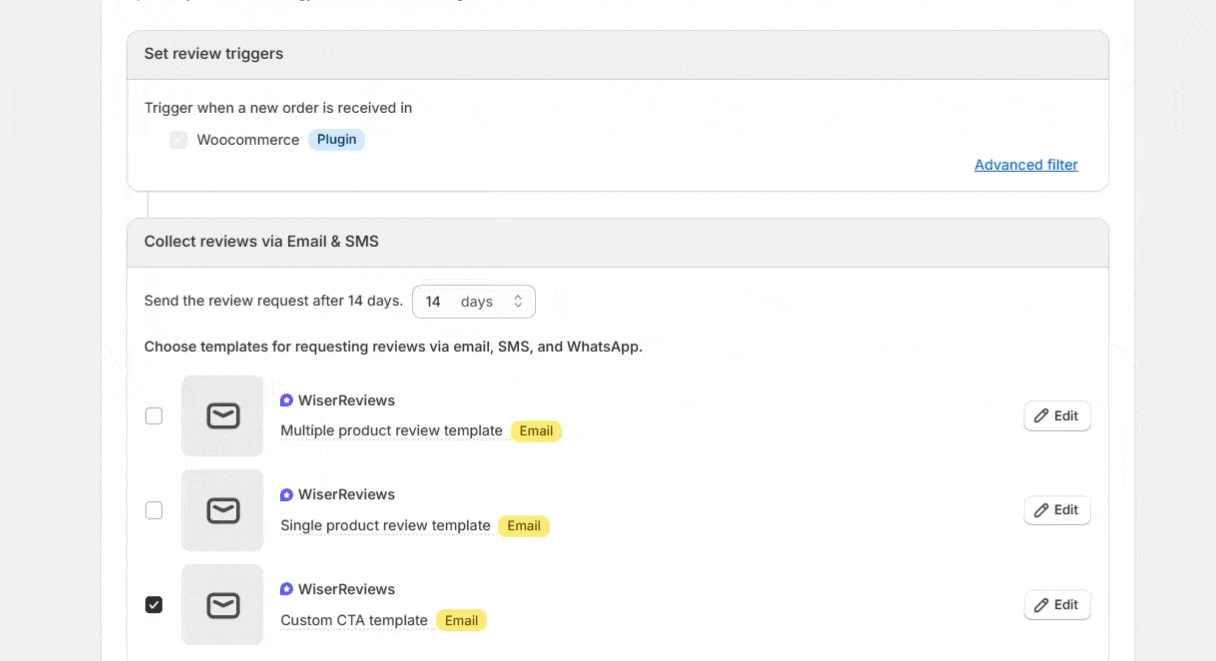Screen dimensions: 1216x661
Task: Enable the Multiple product review template checkbox
Action: click(154, 416)
